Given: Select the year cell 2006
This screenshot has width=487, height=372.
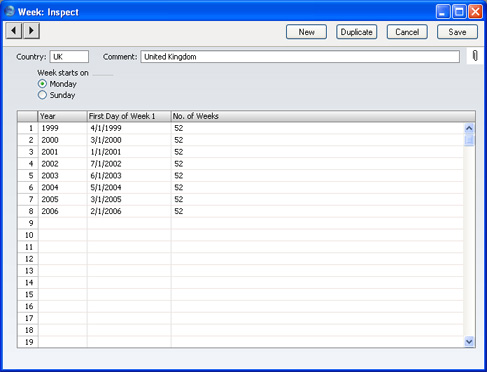Looking at the screenshot, I should coord(63,211).
